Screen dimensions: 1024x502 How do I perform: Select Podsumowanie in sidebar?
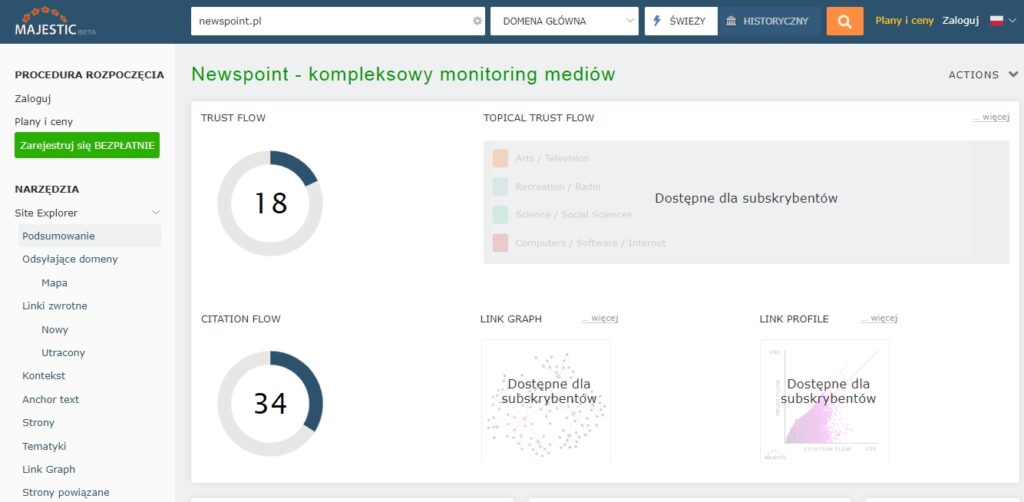(x=89, y=236)
